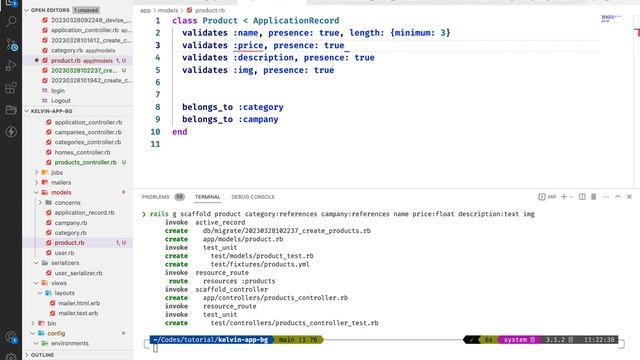Expand the environments folder
Screen dimensions: 640x360
[36, 343]
